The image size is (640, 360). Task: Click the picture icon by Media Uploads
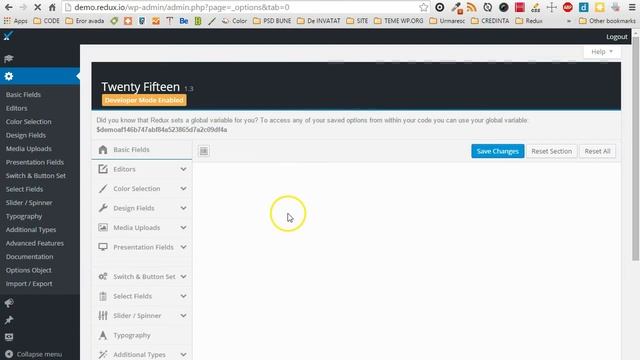click(103, 227)
